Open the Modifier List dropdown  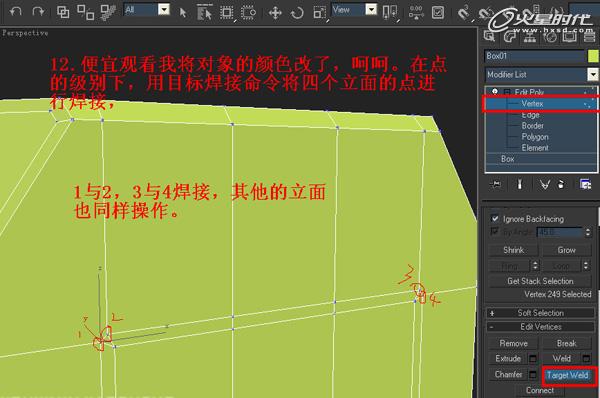(593, 74)
